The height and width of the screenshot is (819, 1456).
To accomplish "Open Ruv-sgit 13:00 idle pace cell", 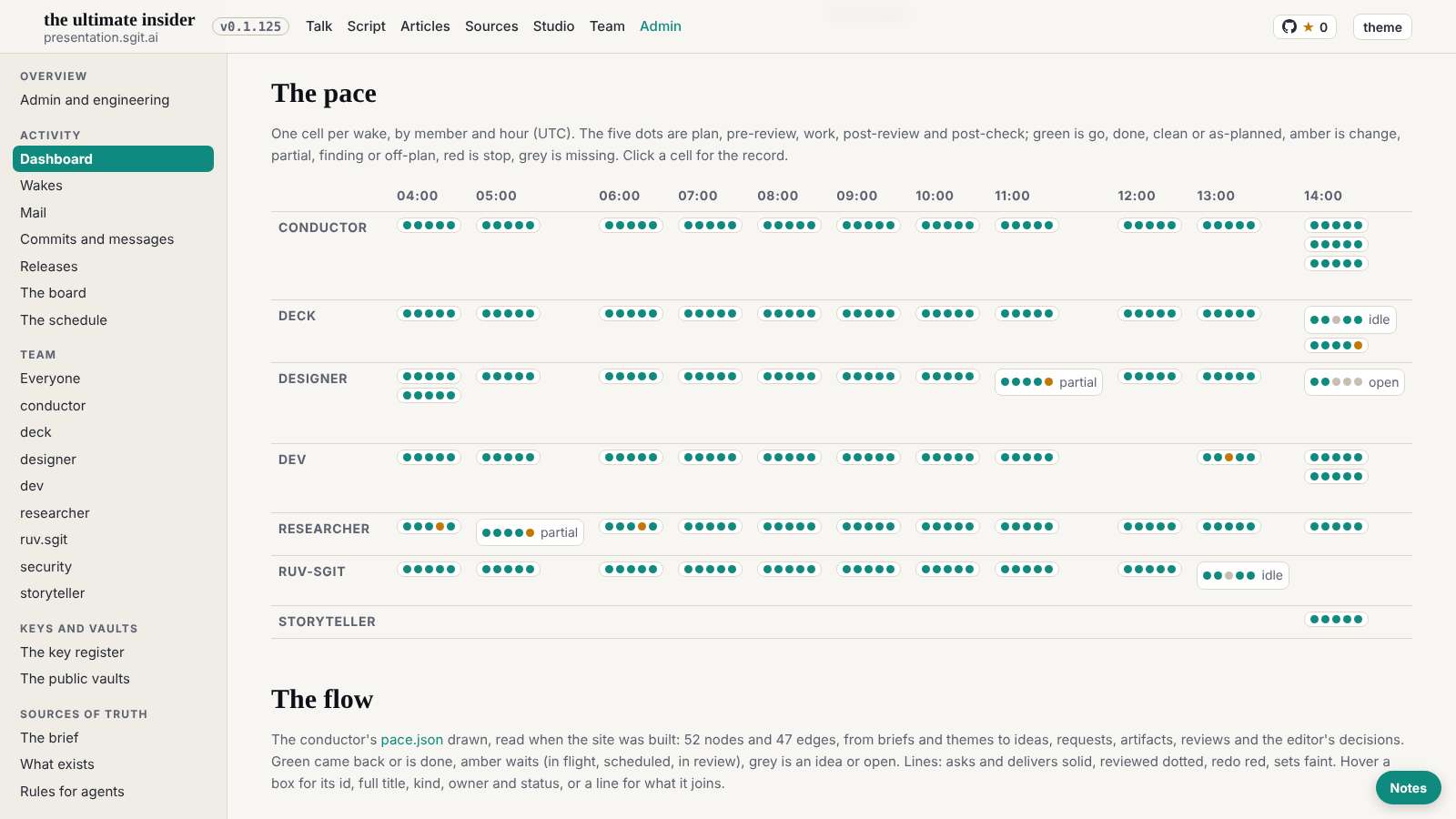I will [1243, 575].
